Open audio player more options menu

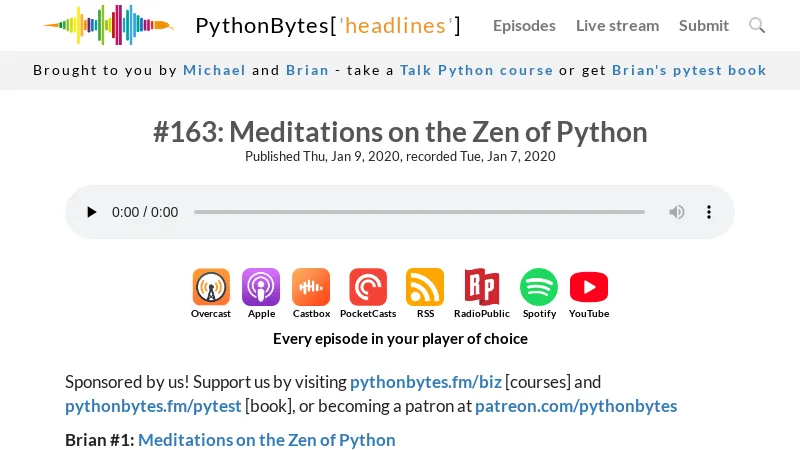pyautogui.click(x=709, y=212)
